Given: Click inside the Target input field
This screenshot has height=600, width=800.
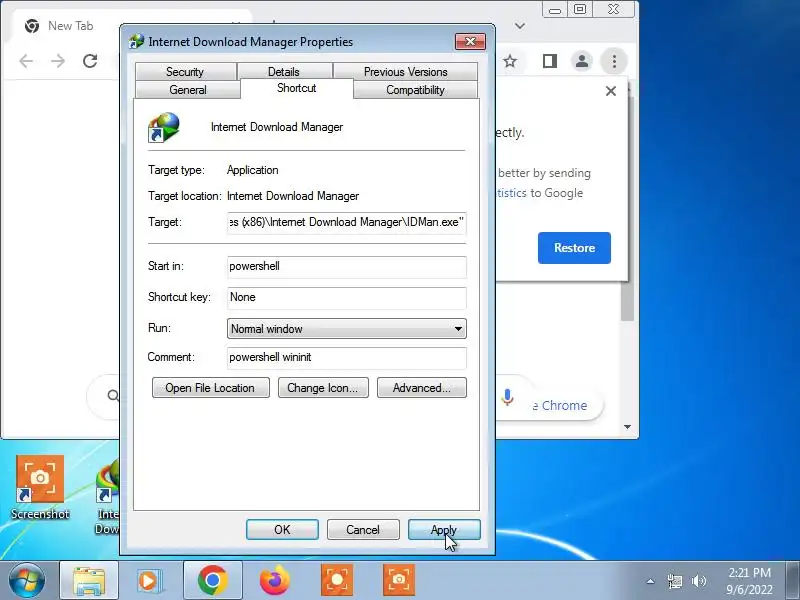Looking at the screenshot, I should 346,222.
